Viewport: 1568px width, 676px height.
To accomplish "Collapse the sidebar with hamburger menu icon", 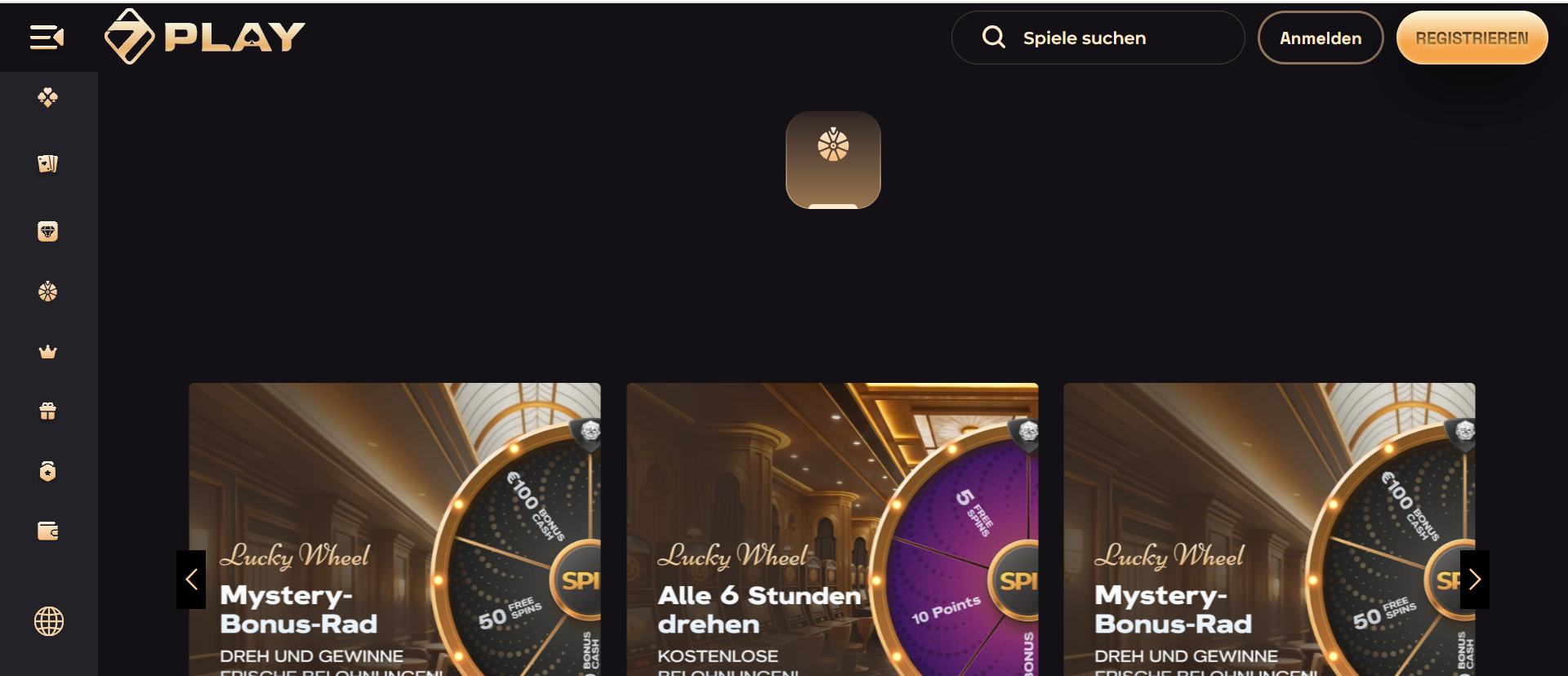I will (47, 38).
